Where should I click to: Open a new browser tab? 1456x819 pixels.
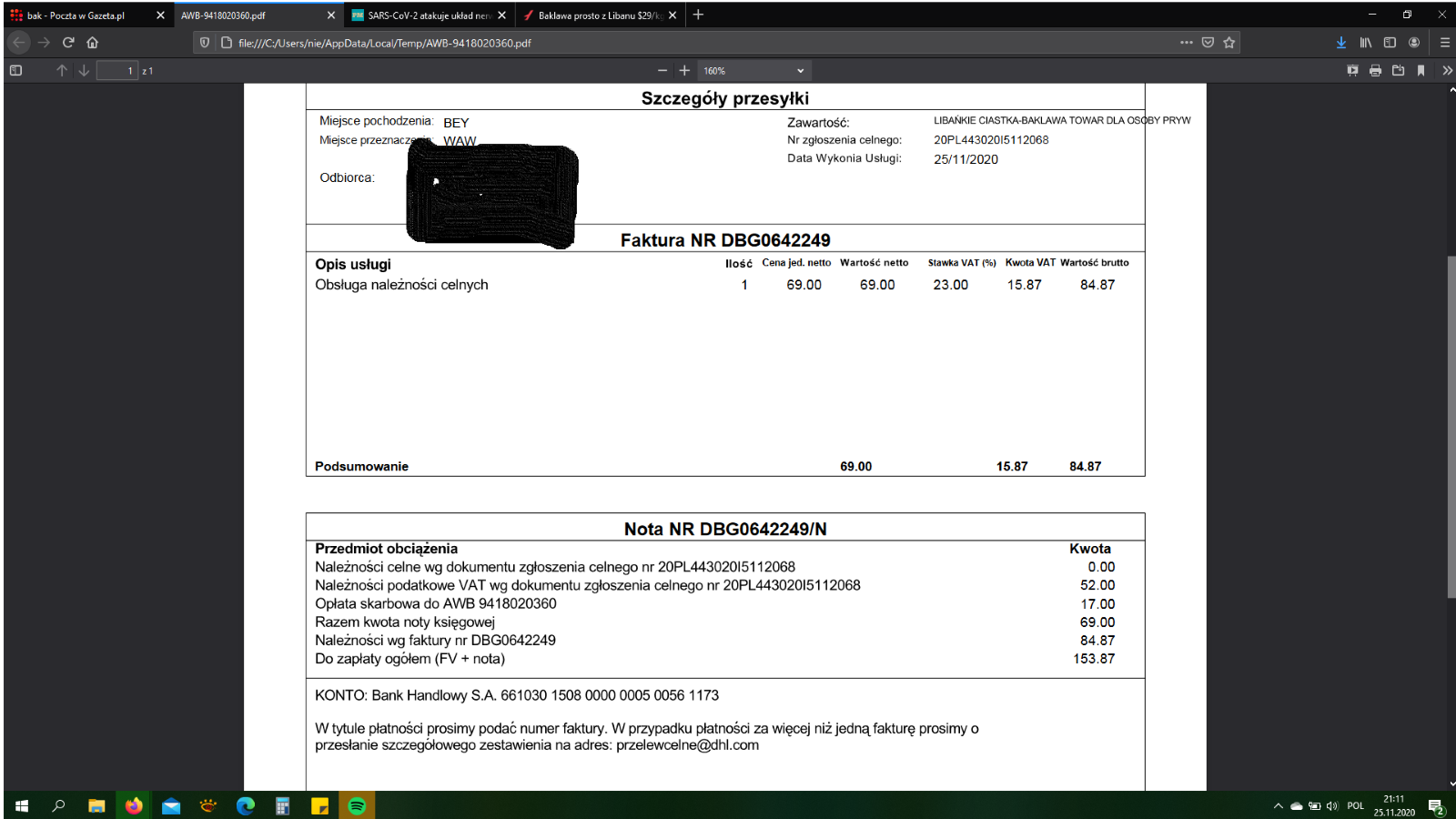698,15
